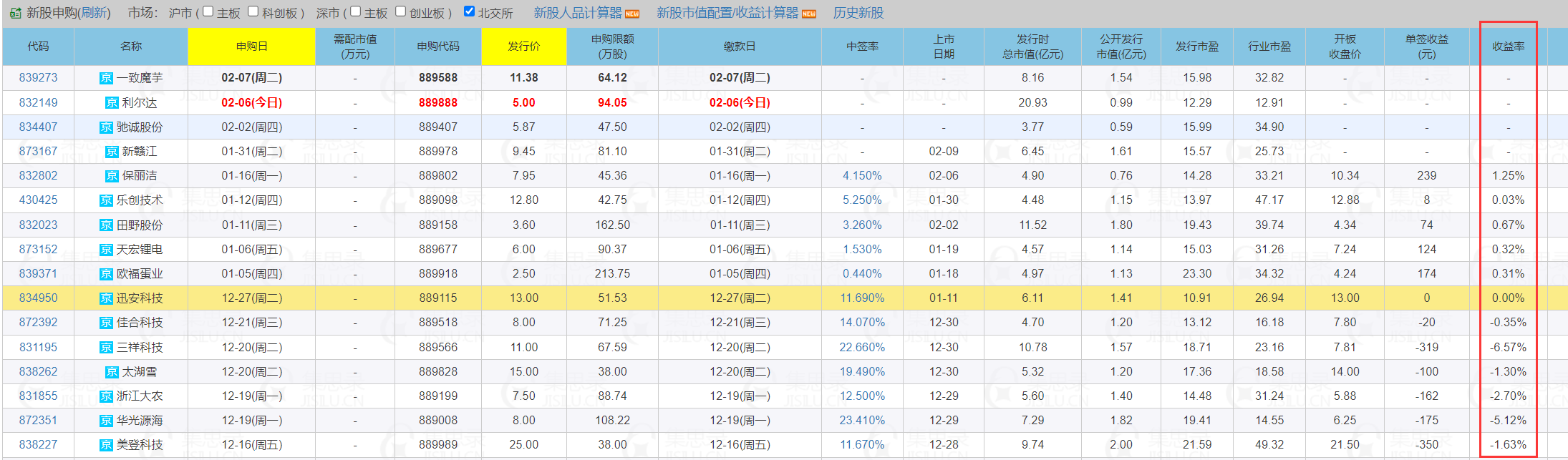The height and width of the screenshot is (460, 1568).
Task: Click the 京 badge beside 一致魔芋
Action: (106, 78)
